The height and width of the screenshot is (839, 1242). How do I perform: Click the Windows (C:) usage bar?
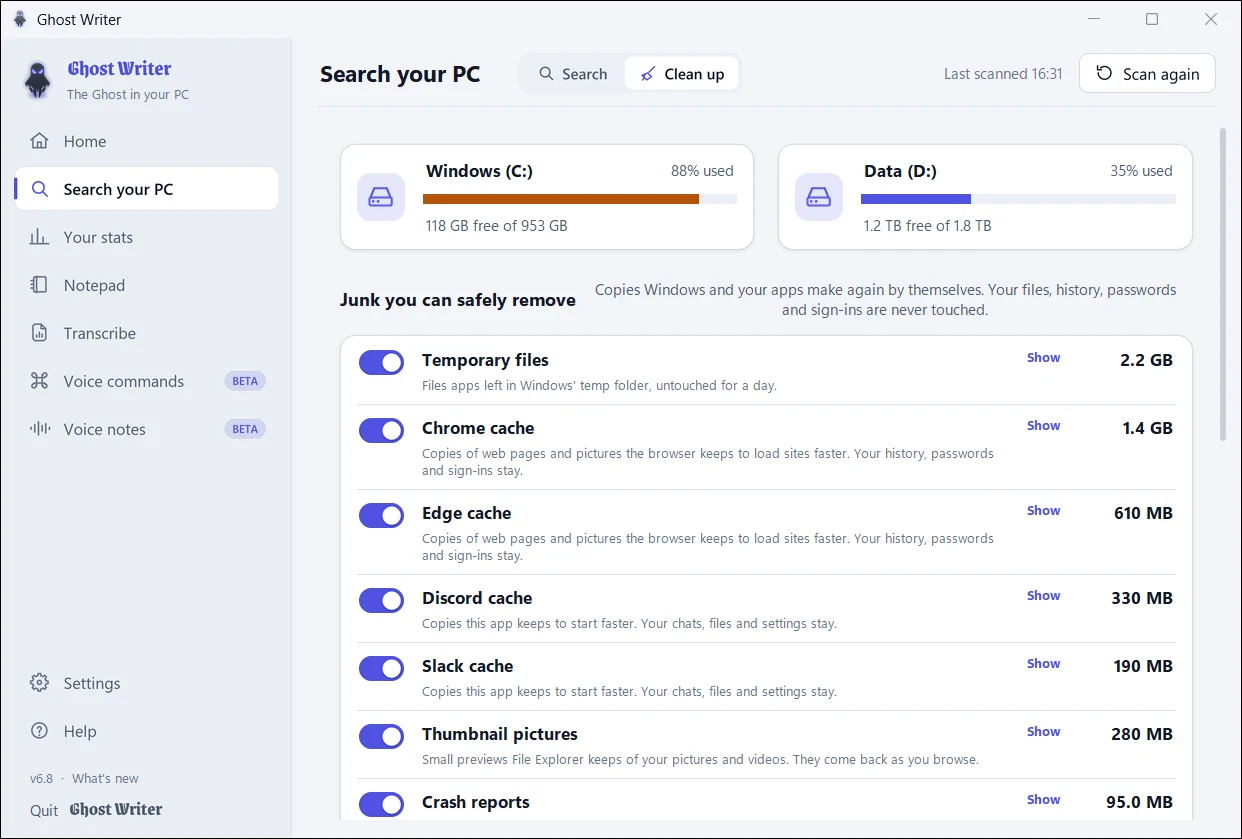click(x=581, y=199)
